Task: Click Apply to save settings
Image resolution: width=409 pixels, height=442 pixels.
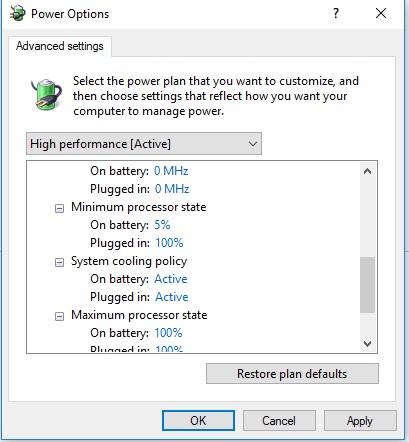Action: (x=360, y=421)
